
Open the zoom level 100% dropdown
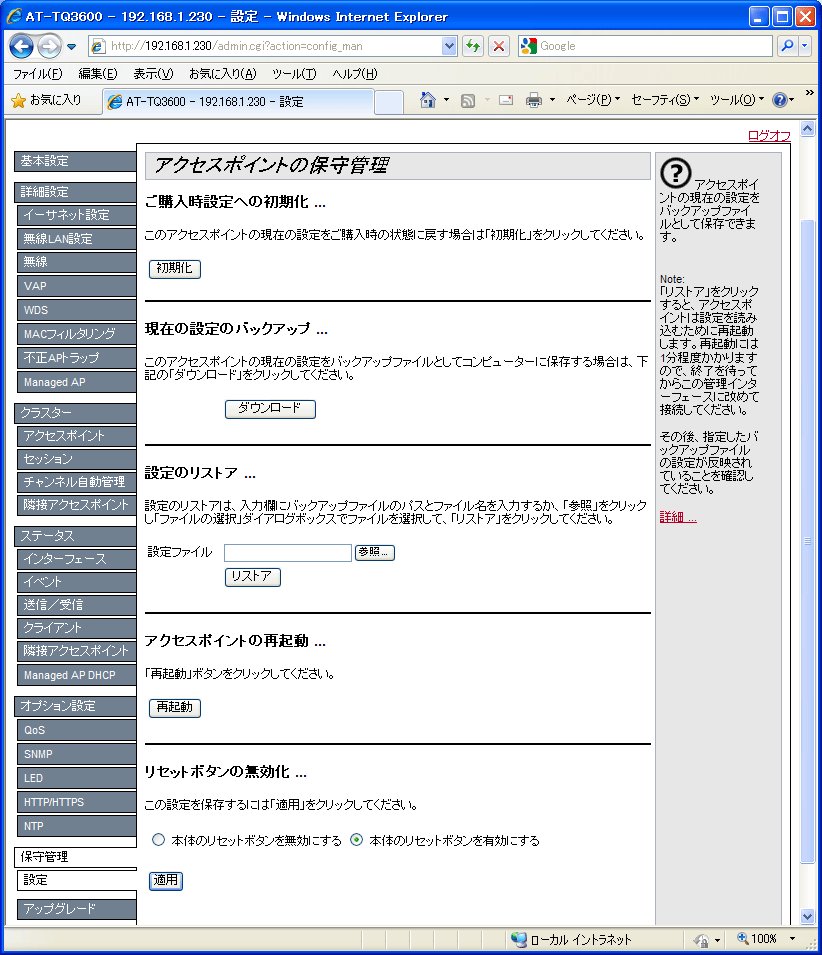(792, 939)
